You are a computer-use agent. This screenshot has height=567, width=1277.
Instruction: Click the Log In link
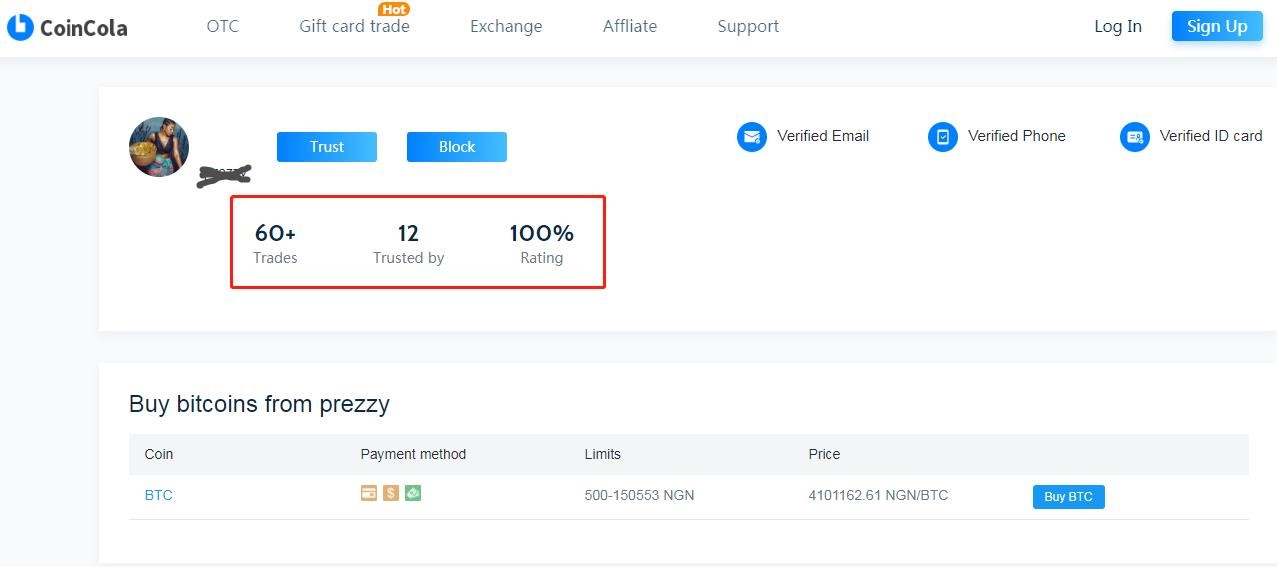1118,26
